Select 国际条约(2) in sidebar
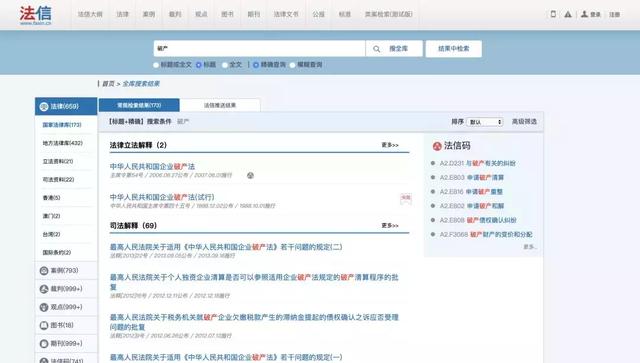 click(x=57, y=253)
